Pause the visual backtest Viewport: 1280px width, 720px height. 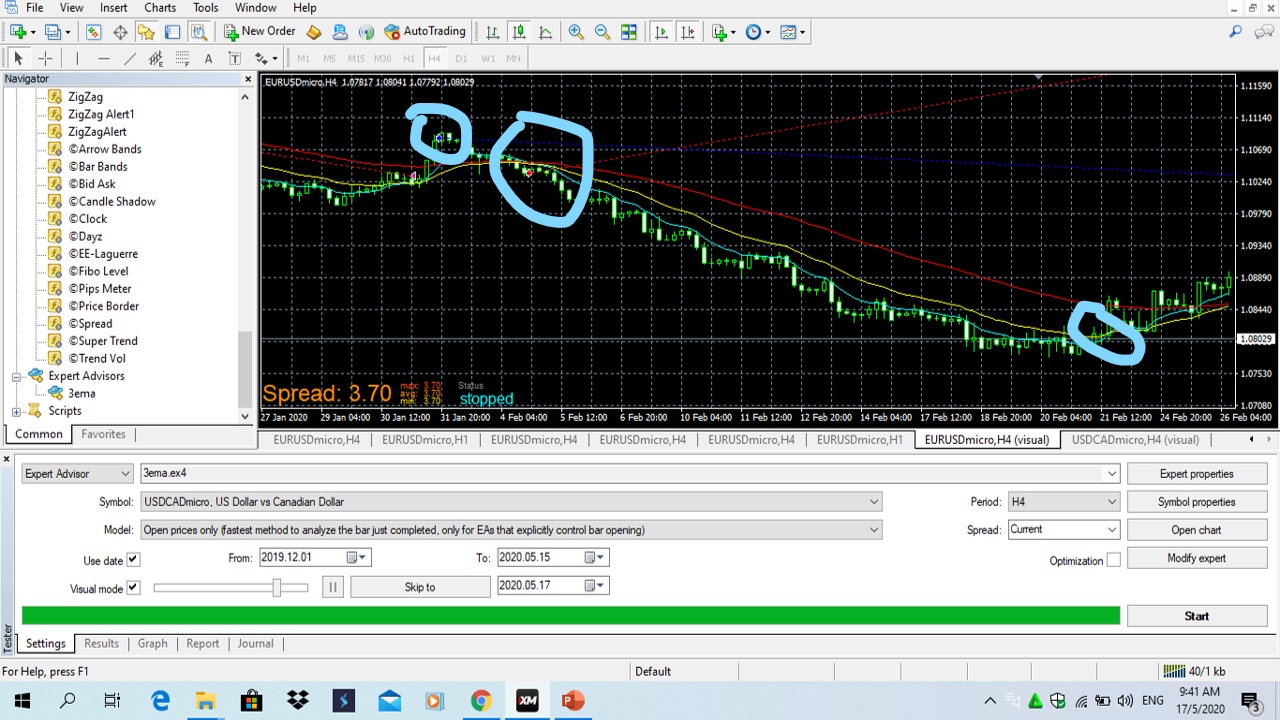pos(333,587)
